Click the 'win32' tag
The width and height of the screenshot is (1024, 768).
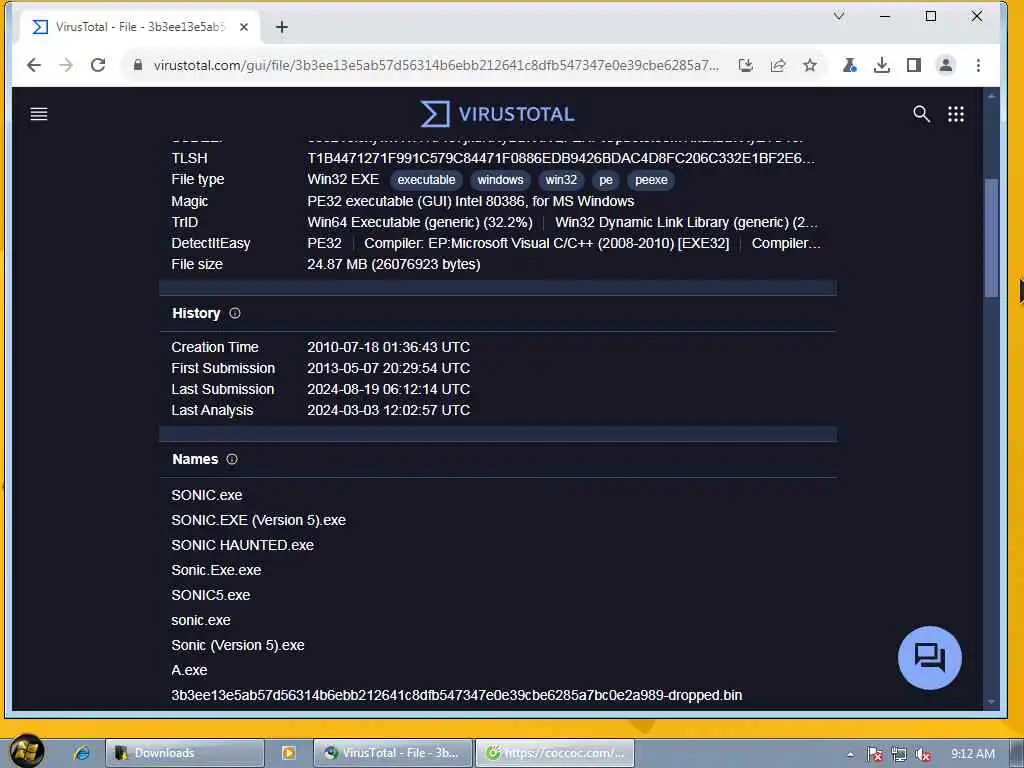[x=561, y=180]
